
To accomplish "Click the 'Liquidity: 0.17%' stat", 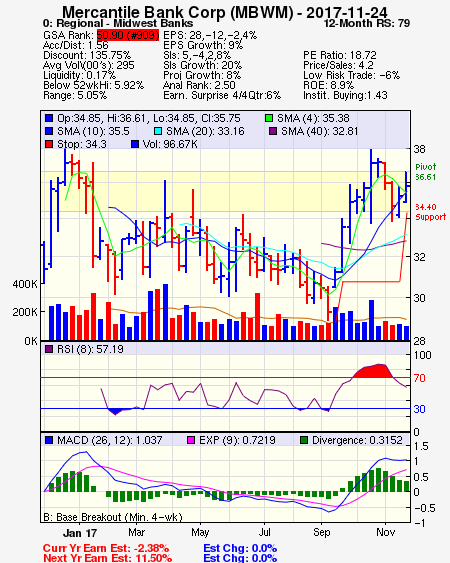I will (79, 75).
